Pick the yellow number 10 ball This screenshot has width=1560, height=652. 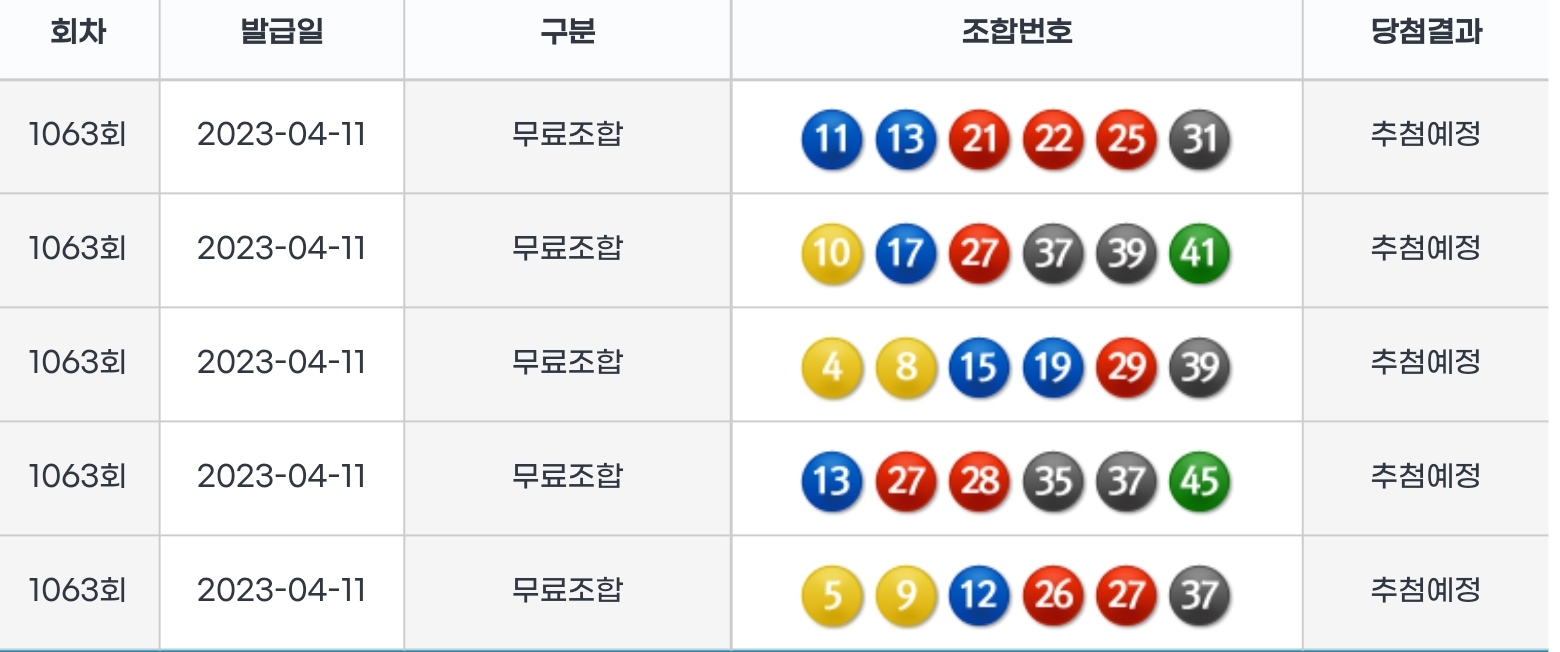pyautogui.click(x=831, y=253)
